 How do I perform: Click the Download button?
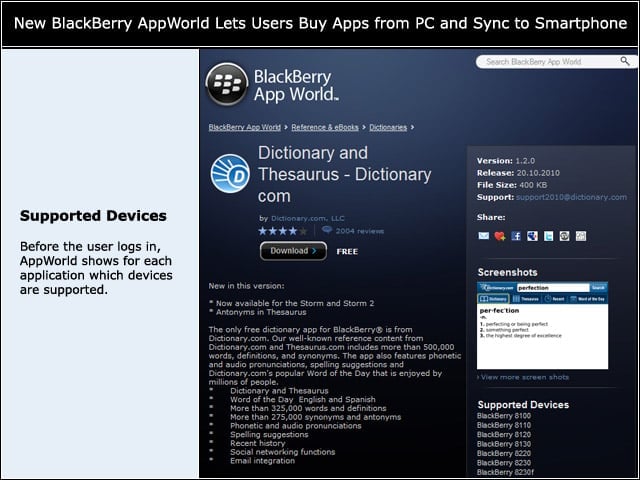click(x=293, y=251)
